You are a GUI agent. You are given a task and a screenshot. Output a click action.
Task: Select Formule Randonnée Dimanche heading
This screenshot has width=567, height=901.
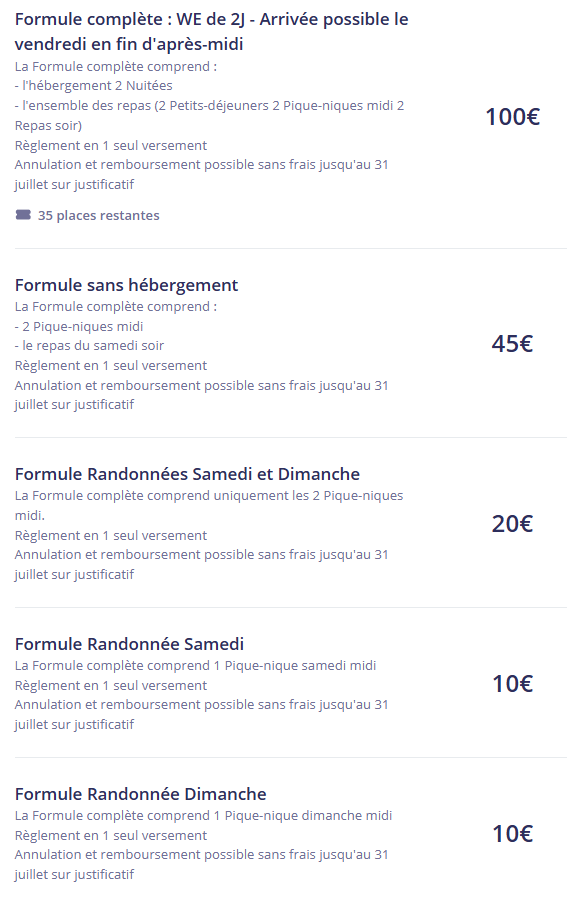141,794
